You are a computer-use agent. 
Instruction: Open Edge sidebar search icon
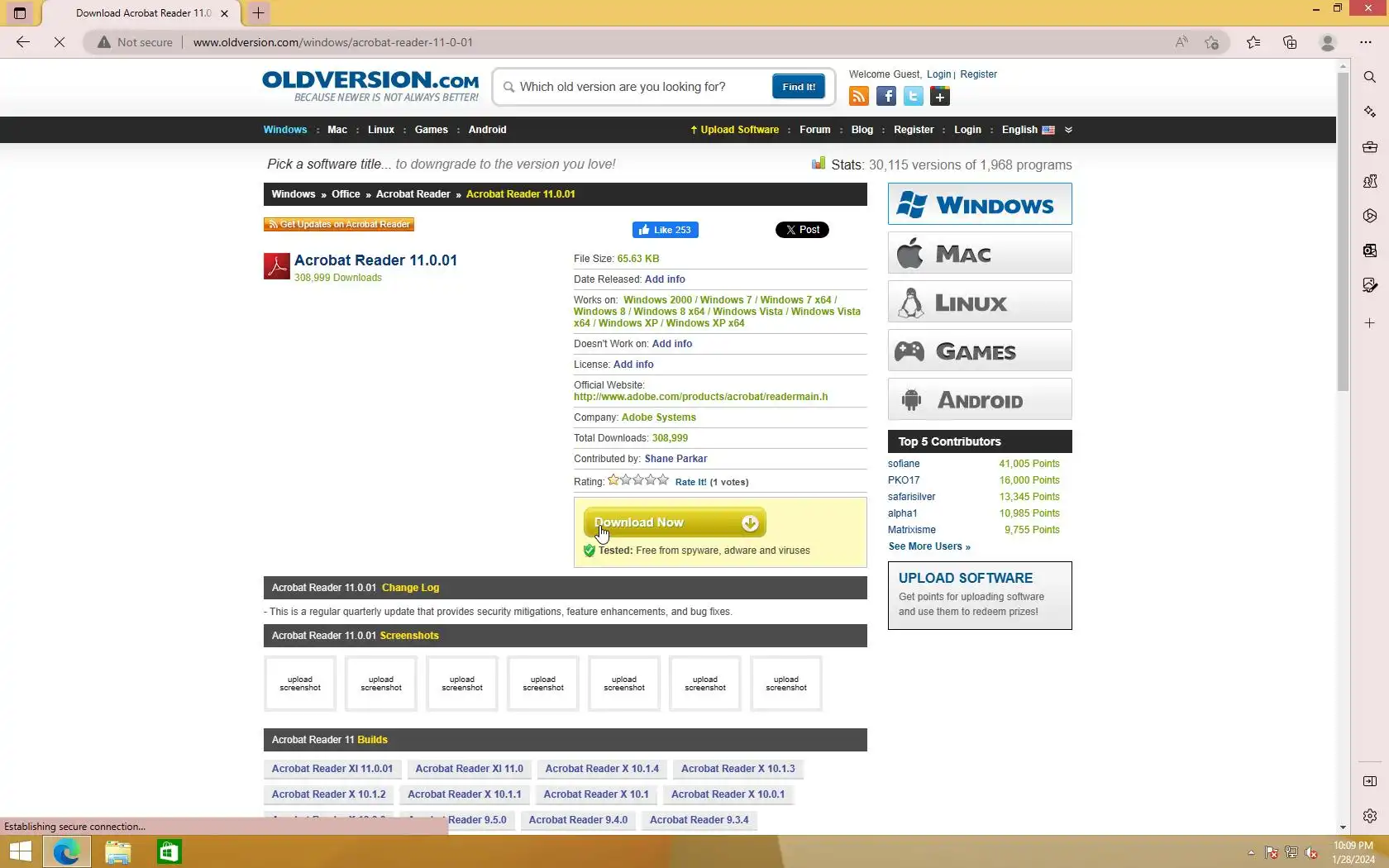click(x=1370, y=77)
